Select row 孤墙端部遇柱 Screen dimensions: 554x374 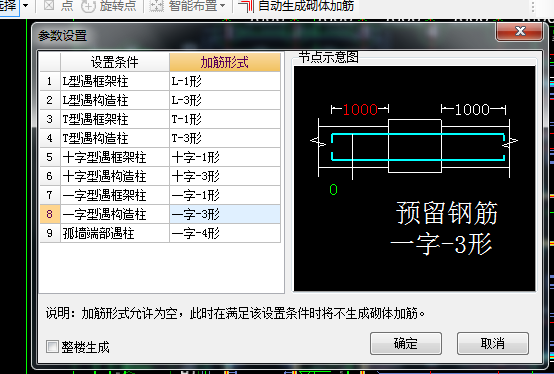point(115,233)
